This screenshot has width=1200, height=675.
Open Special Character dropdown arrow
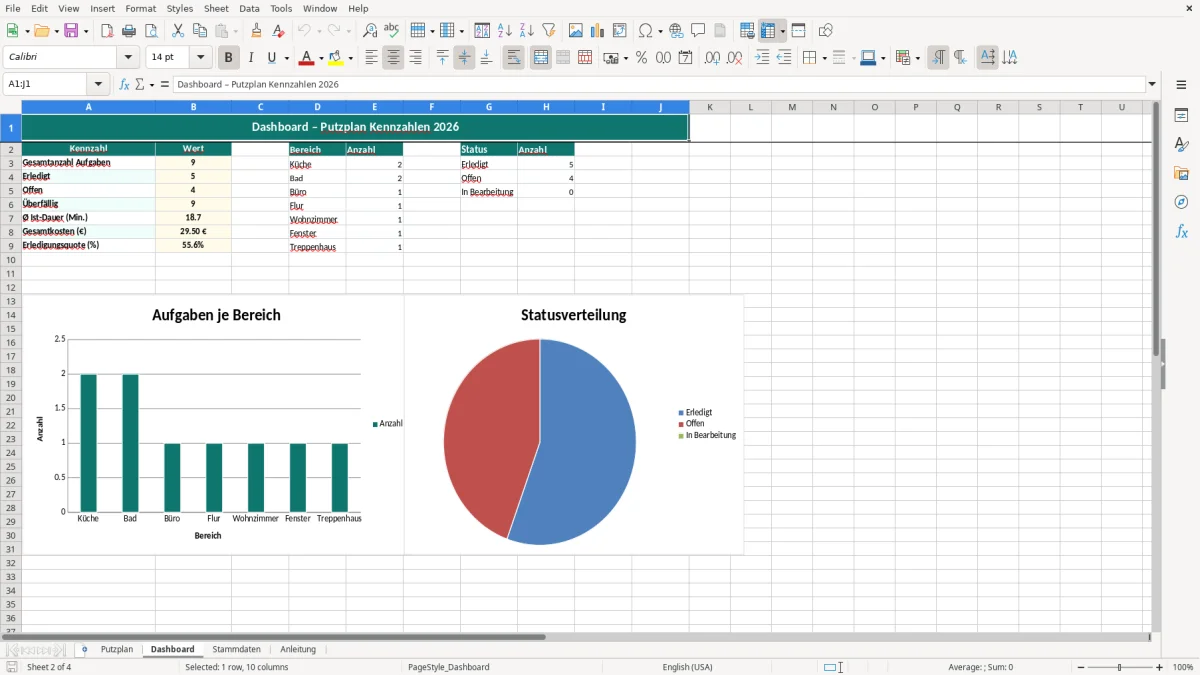[658, 31]
